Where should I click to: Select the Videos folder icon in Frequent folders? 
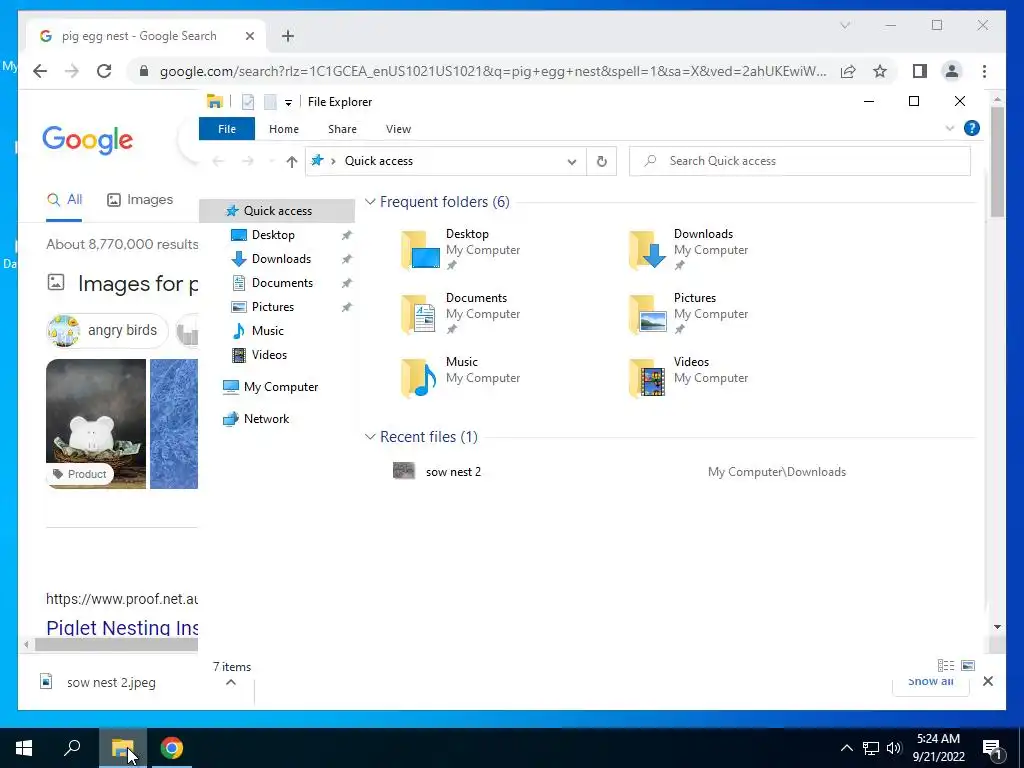coord(647,377)
